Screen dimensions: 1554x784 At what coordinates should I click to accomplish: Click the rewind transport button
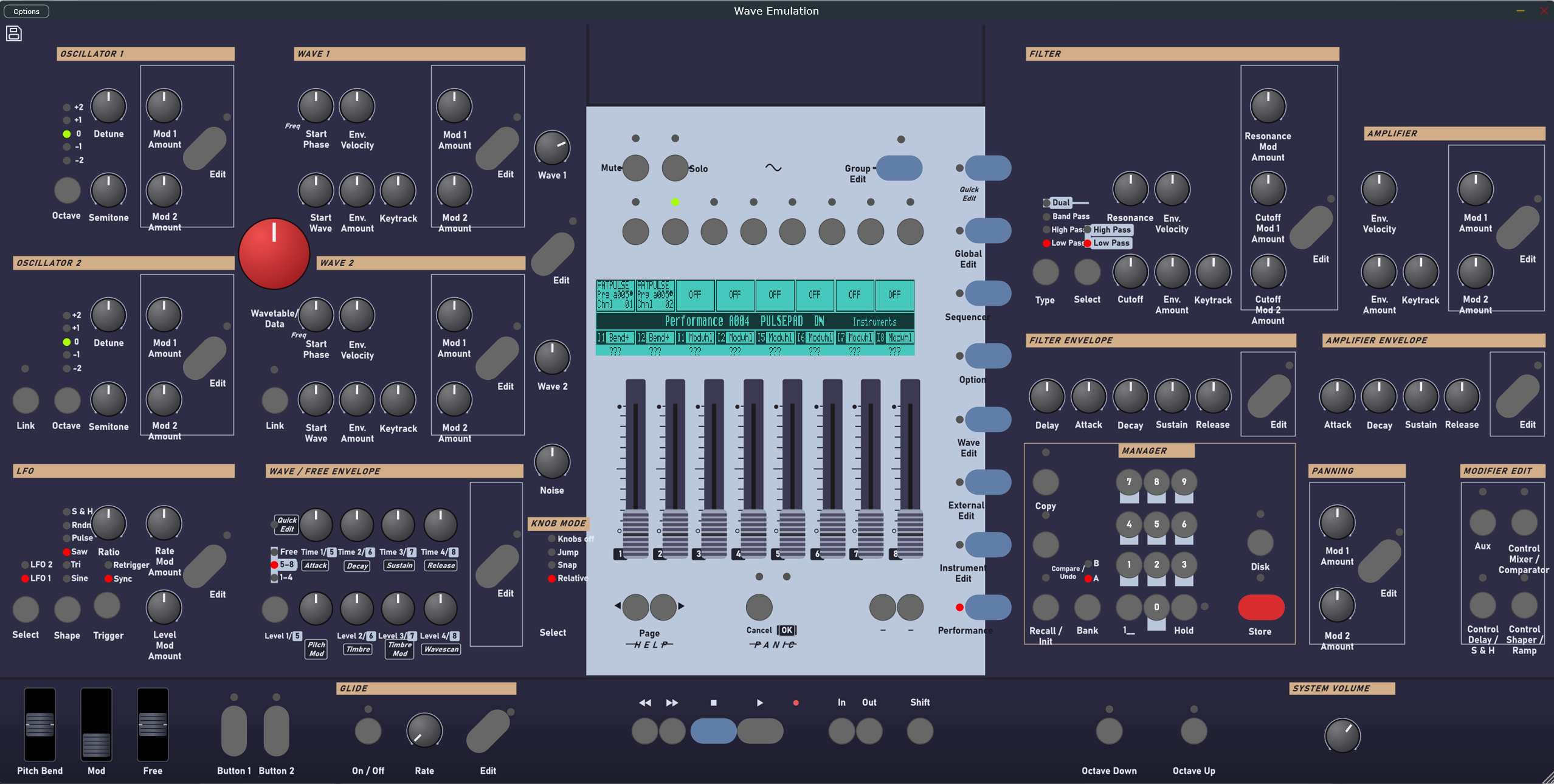click(645, 731)
